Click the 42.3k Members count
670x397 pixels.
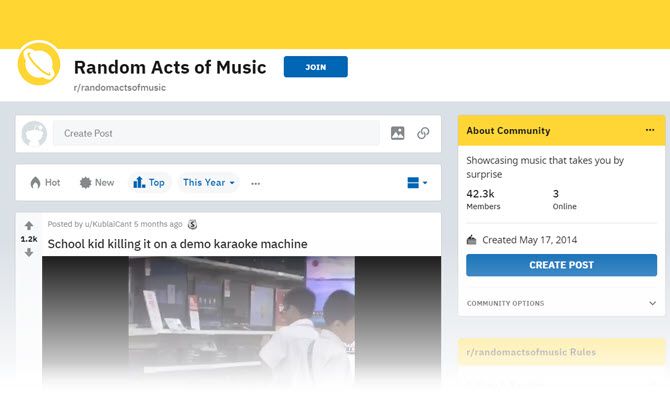click(x=483, y=200)
